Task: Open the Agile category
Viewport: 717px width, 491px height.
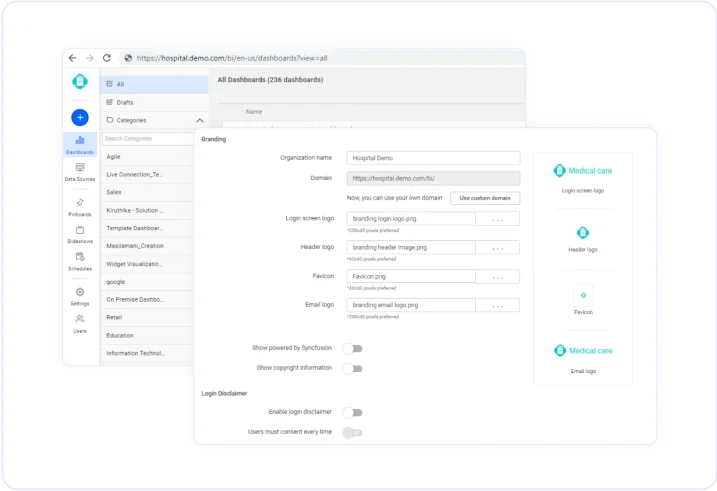Action: (146, 157)
